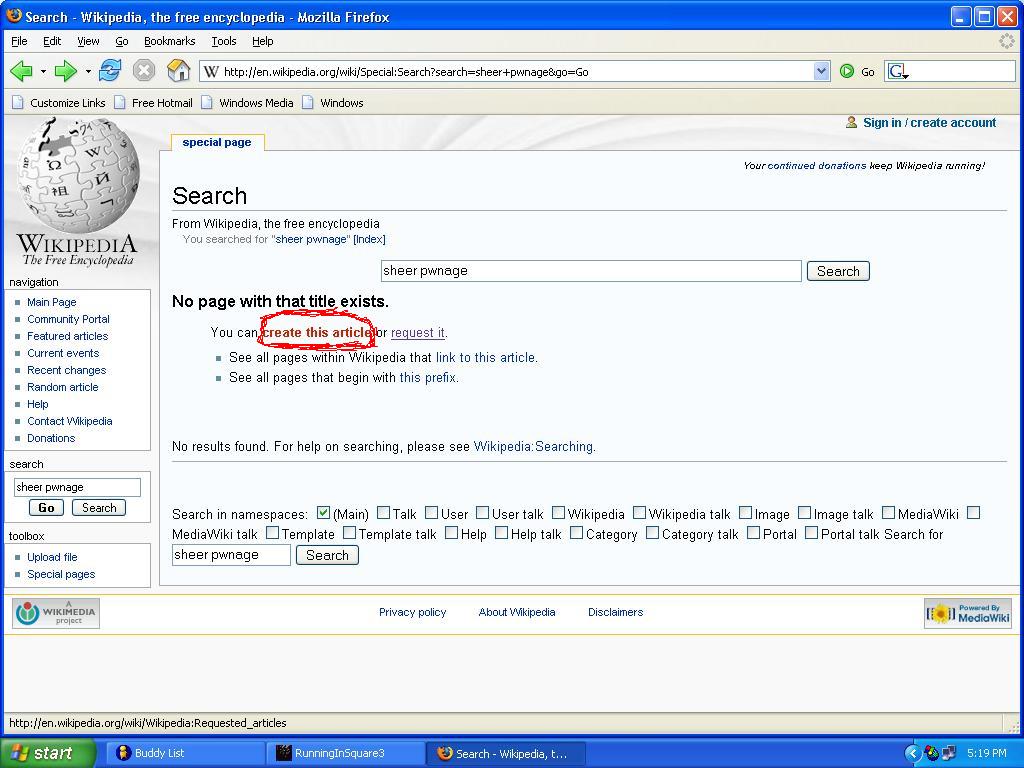Open the address bar history dropdown

(x=822, y=71)
